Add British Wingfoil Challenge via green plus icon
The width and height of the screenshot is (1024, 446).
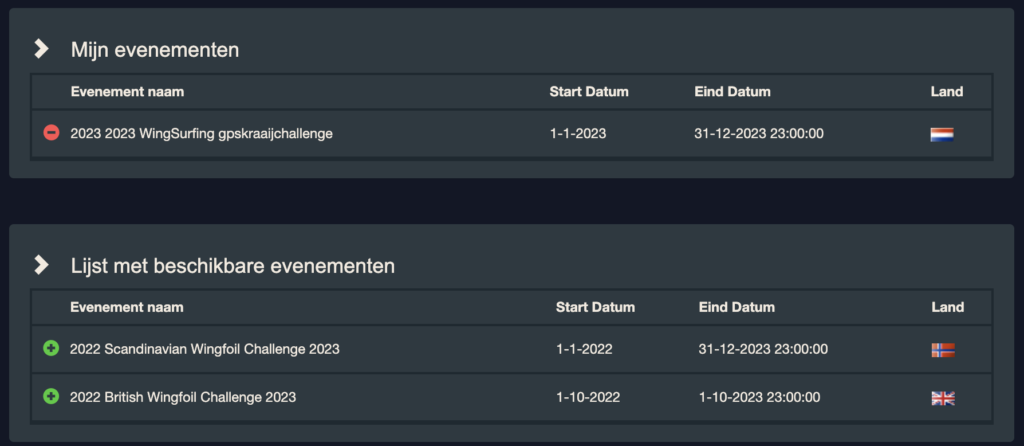[51, 396]
